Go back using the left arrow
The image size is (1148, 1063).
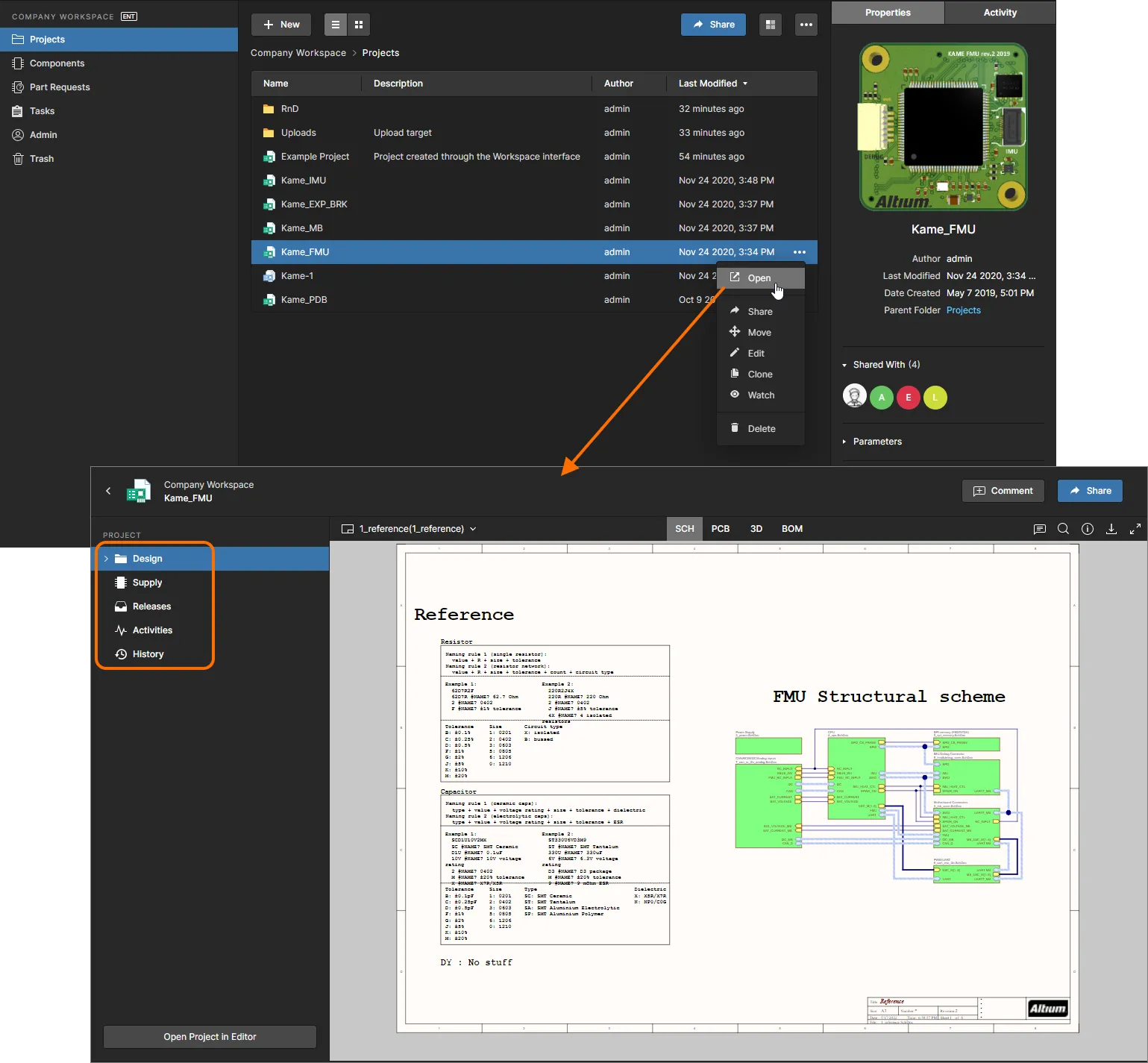108,491
